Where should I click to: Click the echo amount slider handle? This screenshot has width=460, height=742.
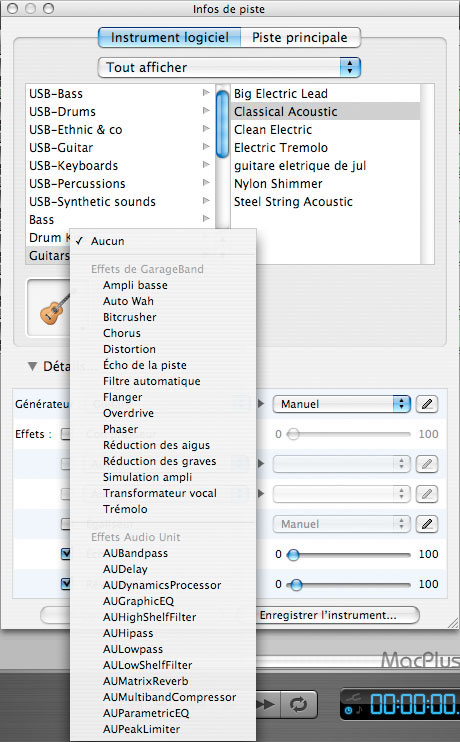coord(293,554)
